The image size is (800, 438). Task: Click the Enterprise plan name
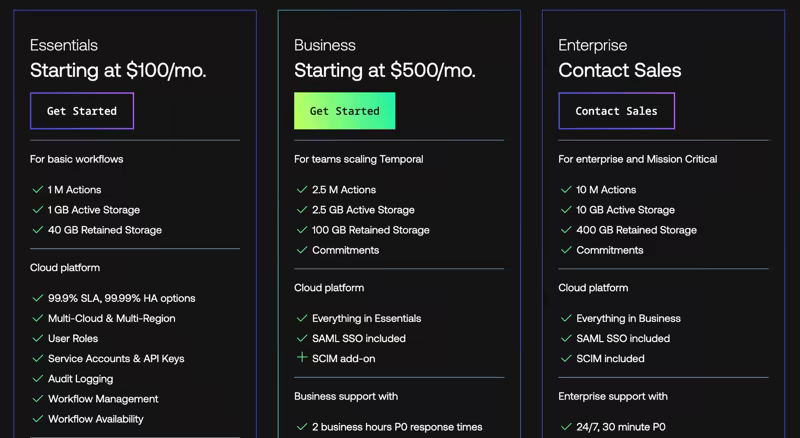click(592, 45)
